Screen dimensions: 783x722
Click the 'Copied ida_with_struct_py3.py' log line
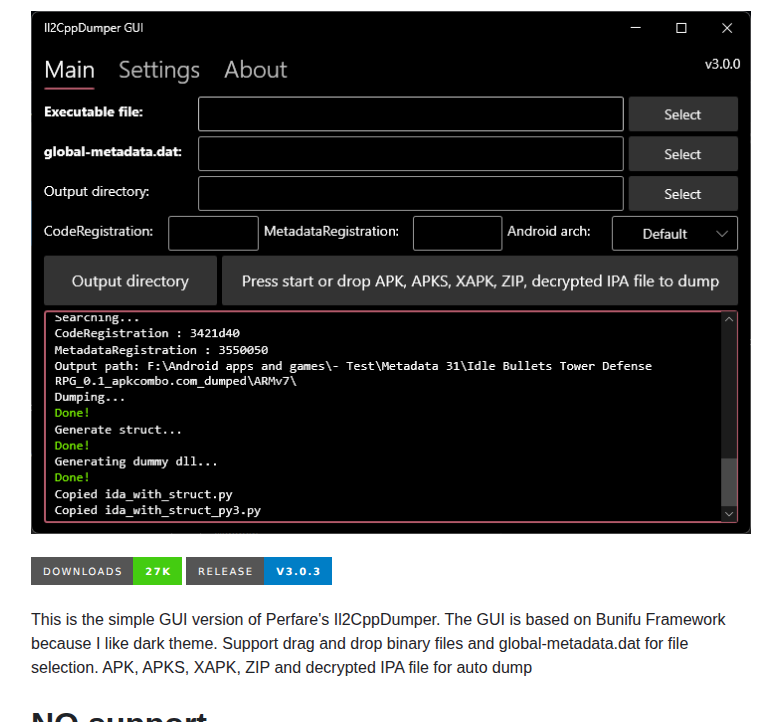pyautogui.click(x=157, y=510)
